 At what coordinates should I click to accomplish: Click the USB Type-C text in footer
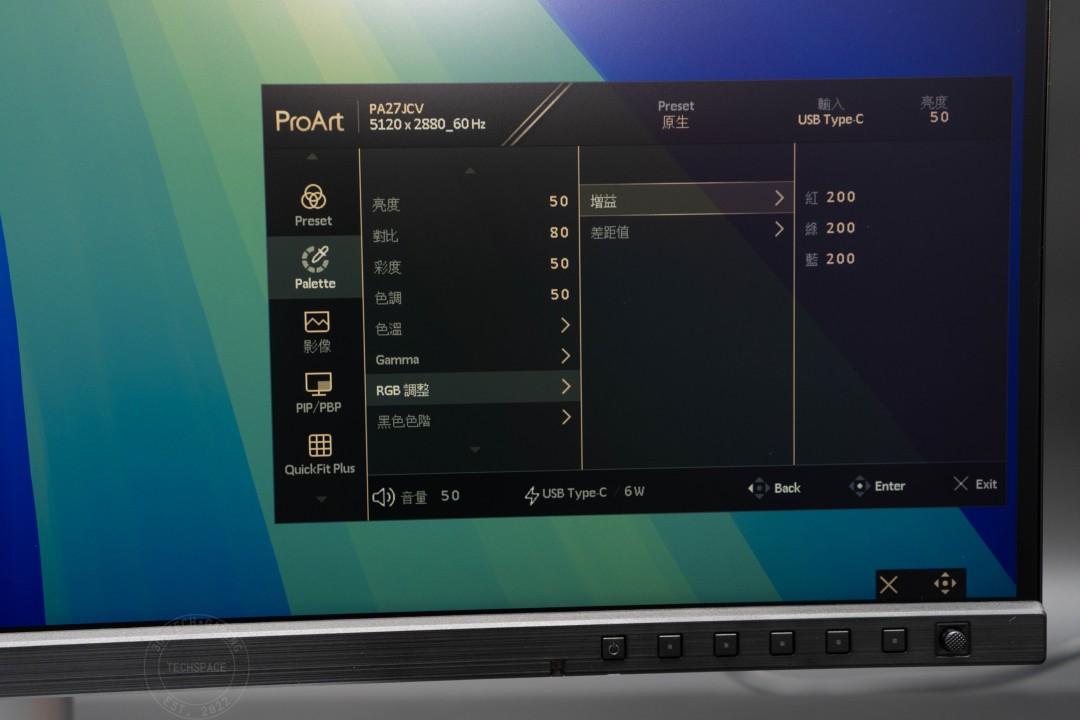click(x=574, y=493)
